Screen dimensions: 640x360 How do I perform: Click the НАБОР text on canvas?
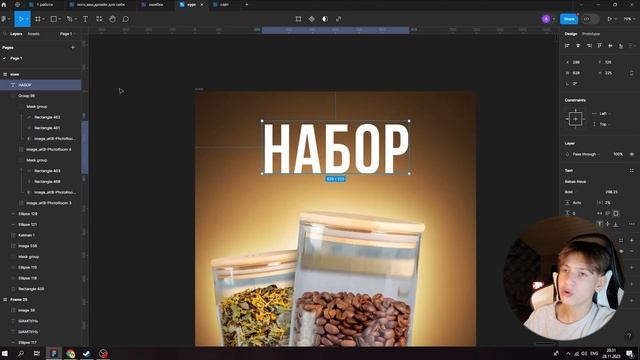(x=336, y=148)
